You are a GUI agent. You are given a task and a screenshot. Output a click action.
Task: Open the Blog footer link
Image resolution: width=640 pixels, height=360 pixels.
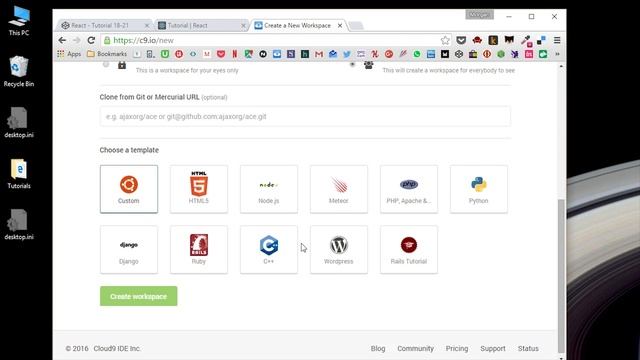tap(378, 349)
